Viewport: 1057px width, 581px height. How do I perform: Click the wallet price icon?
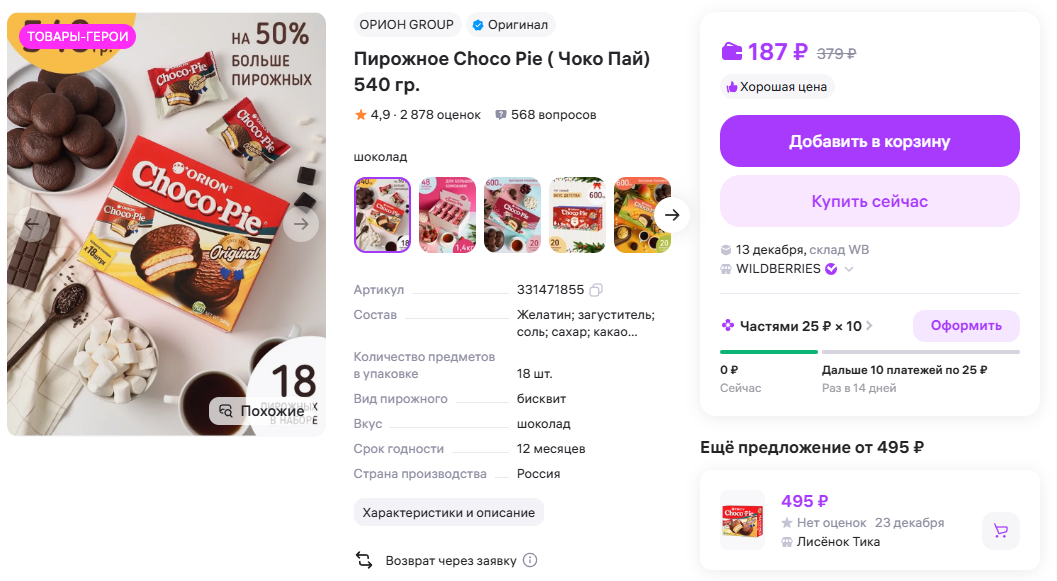732,52
